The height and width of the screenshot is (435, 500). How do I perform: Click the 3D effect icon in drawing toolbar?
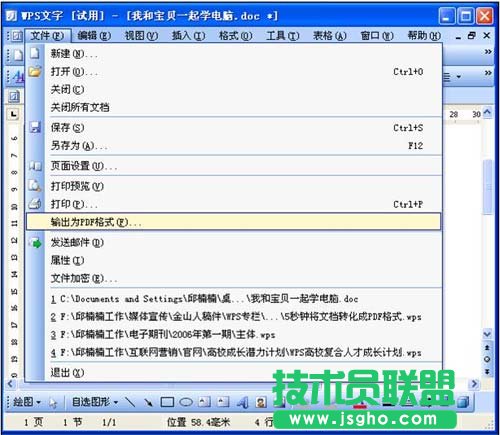(463, 402)
